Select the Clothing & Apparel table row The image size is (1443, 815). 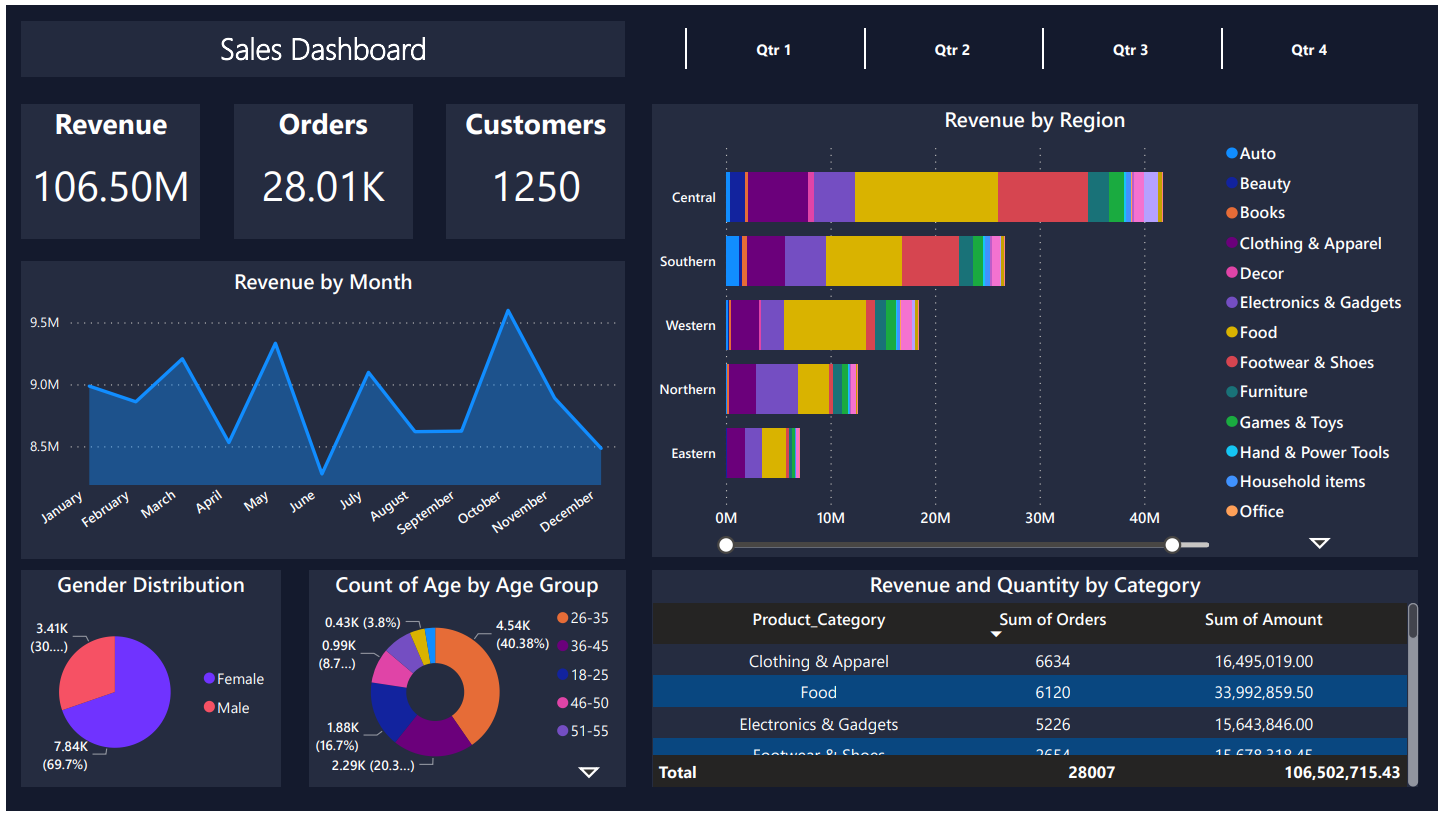tap(1029, 661)
